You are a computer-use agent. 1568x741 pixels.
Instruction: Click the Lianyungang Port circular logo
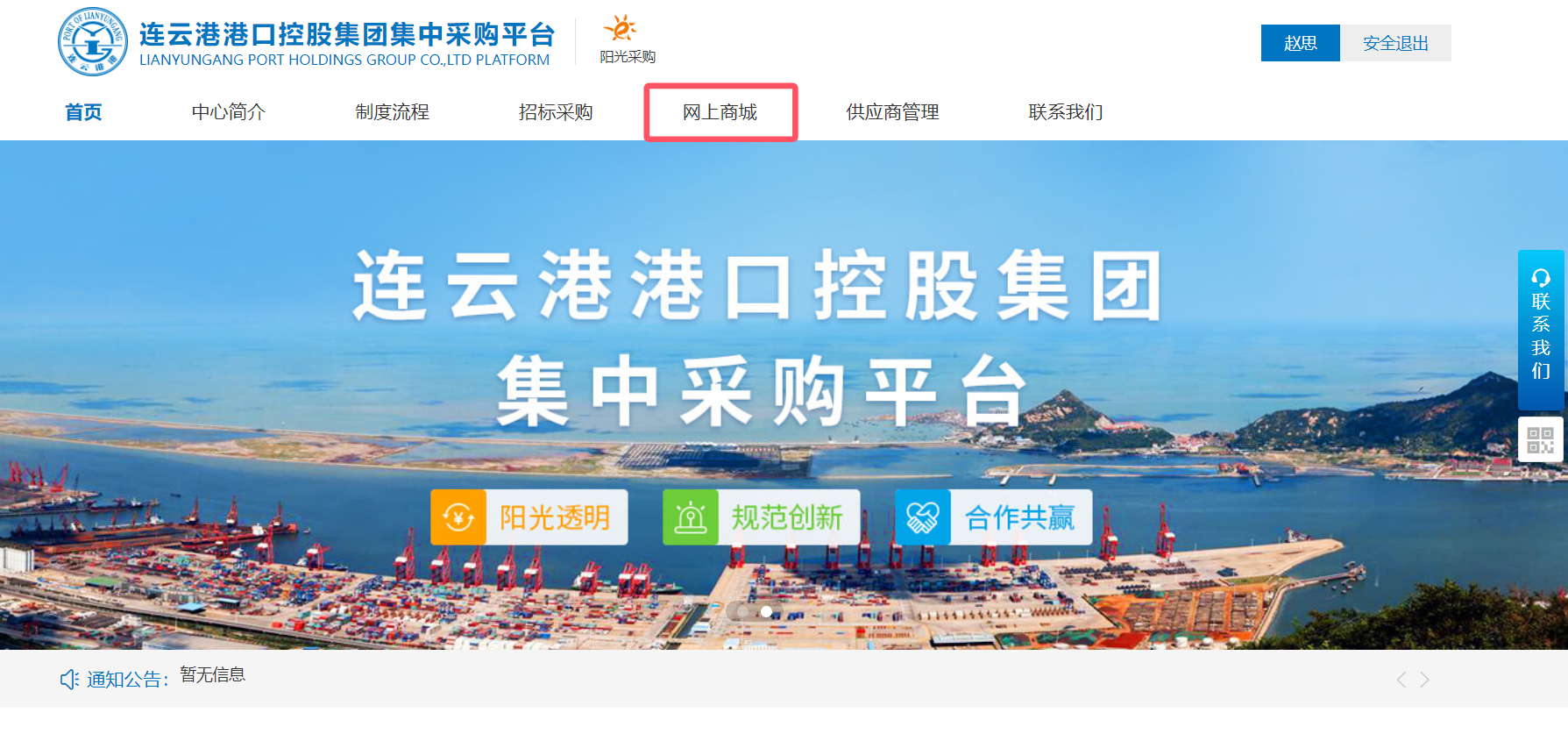93,41
